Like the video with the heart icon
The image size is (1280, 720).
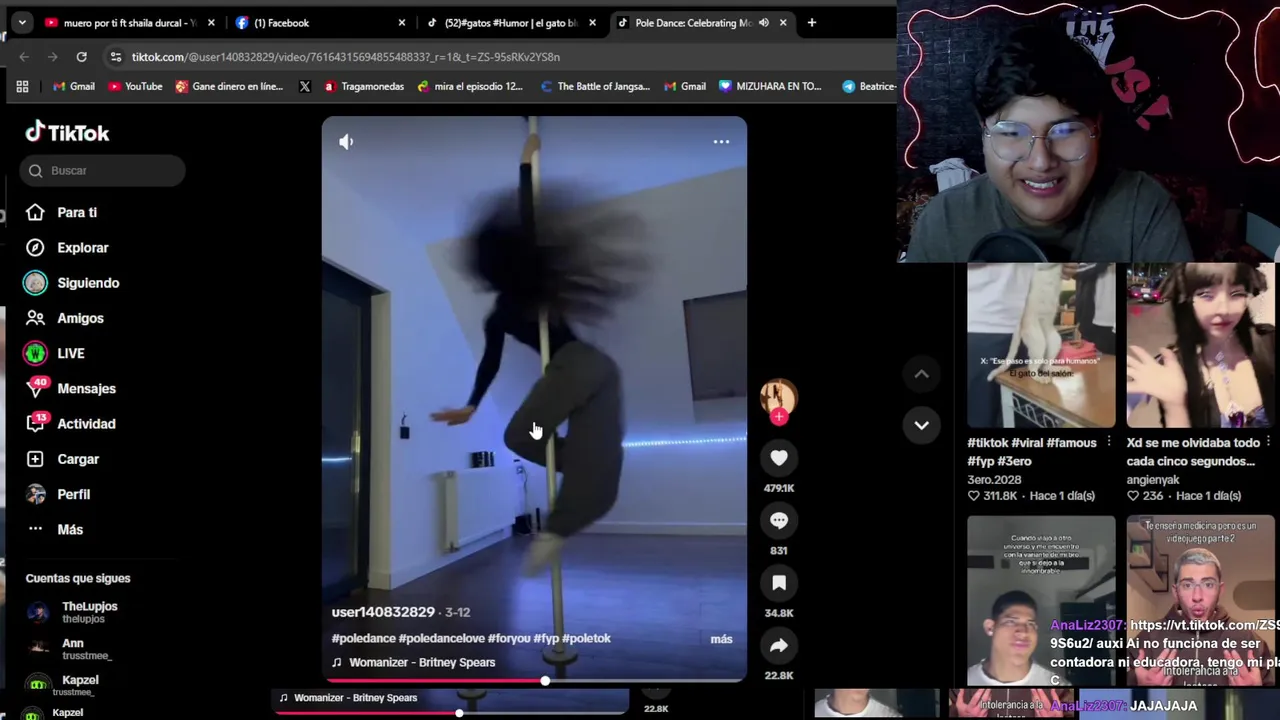click(779, 458)
